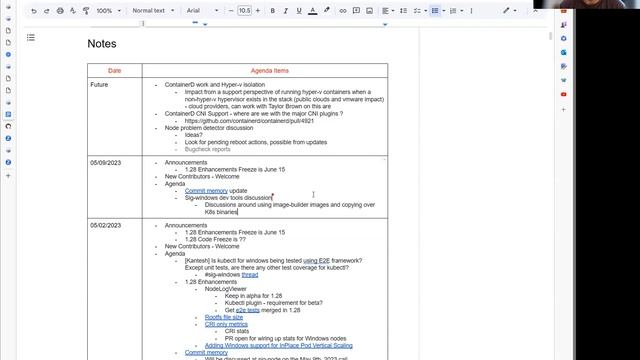This screenshot has width=640, height=360.
Task: Open the text color picker
Action: pyautogui.click(x=313, y=11)
